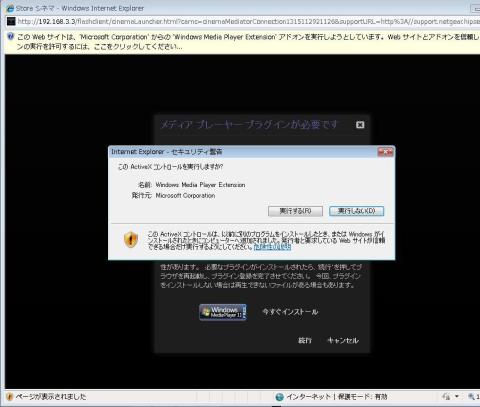Image resolution: width=480 pixels, height=407 pixels.
Task: Click the Internet Explorer logo in title bar
Action: tap(10, 8)
